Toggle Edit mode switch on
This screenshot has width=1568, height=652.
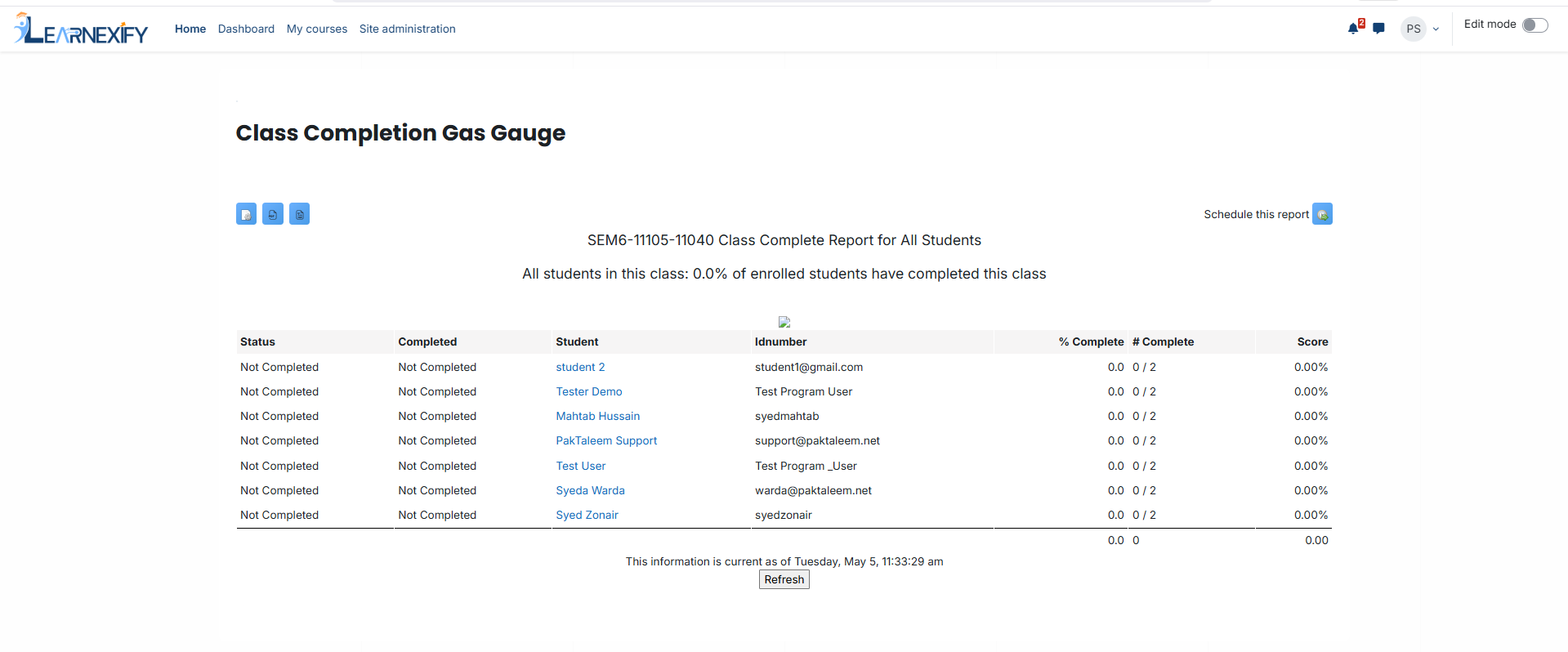pos(1534,25)
